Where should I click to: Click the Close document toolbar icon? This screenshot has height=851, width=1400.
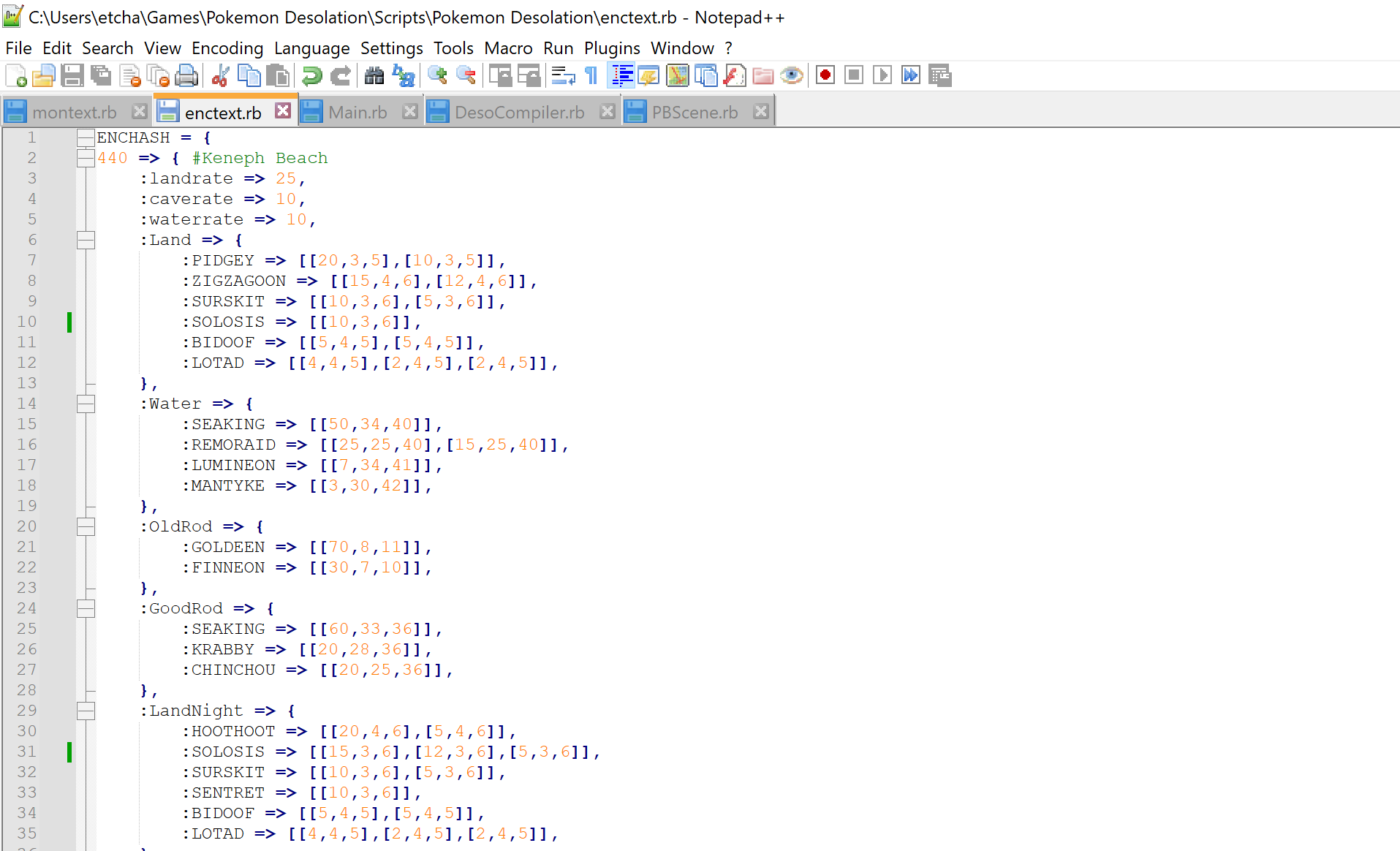pyautogui.click(x=130, y=75)
